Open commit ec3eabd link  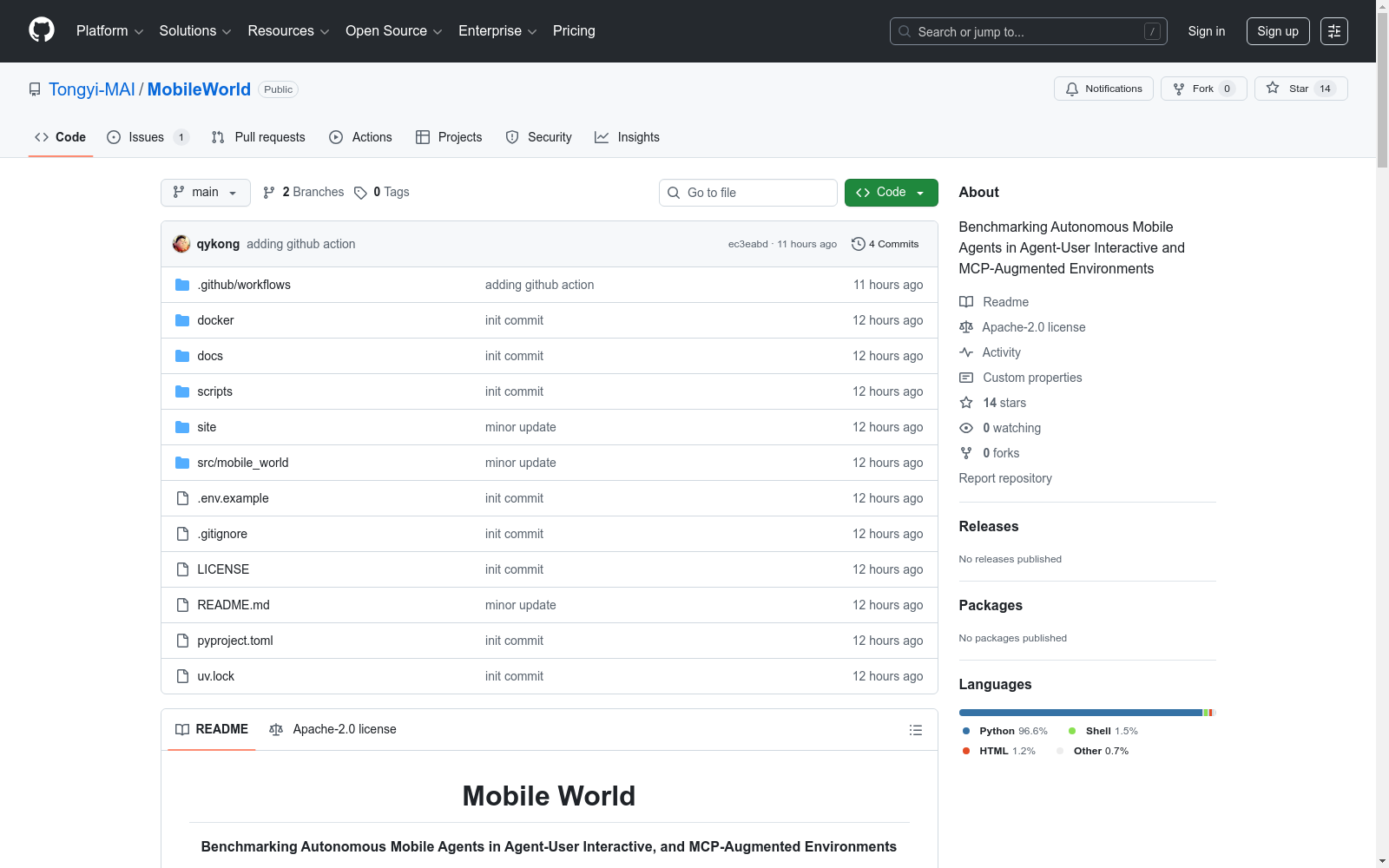point(748,245)
